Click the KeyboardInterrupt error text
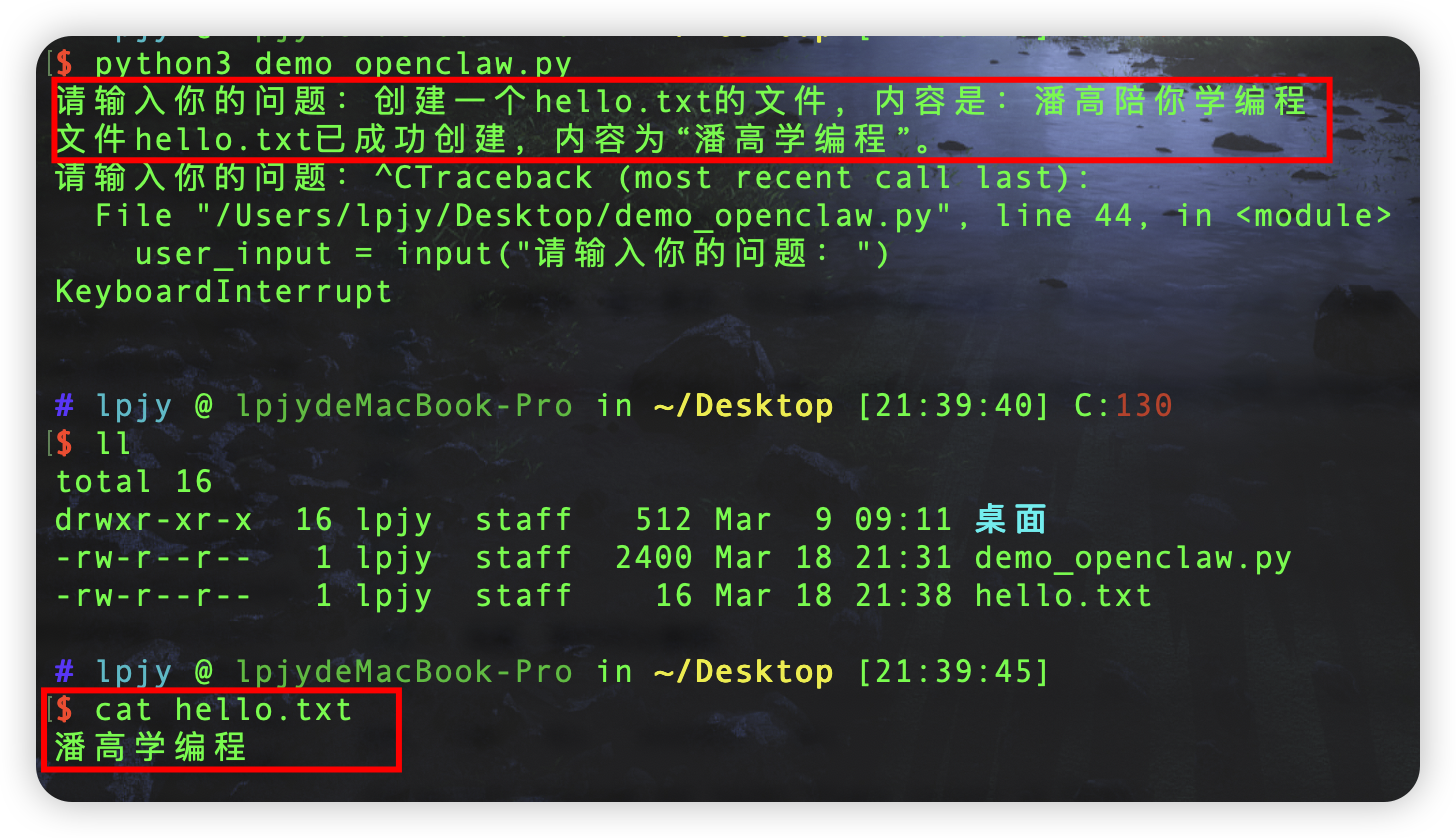Image resolution: width=1456 pixels, height=838 pixels. [x=223, y=292]
